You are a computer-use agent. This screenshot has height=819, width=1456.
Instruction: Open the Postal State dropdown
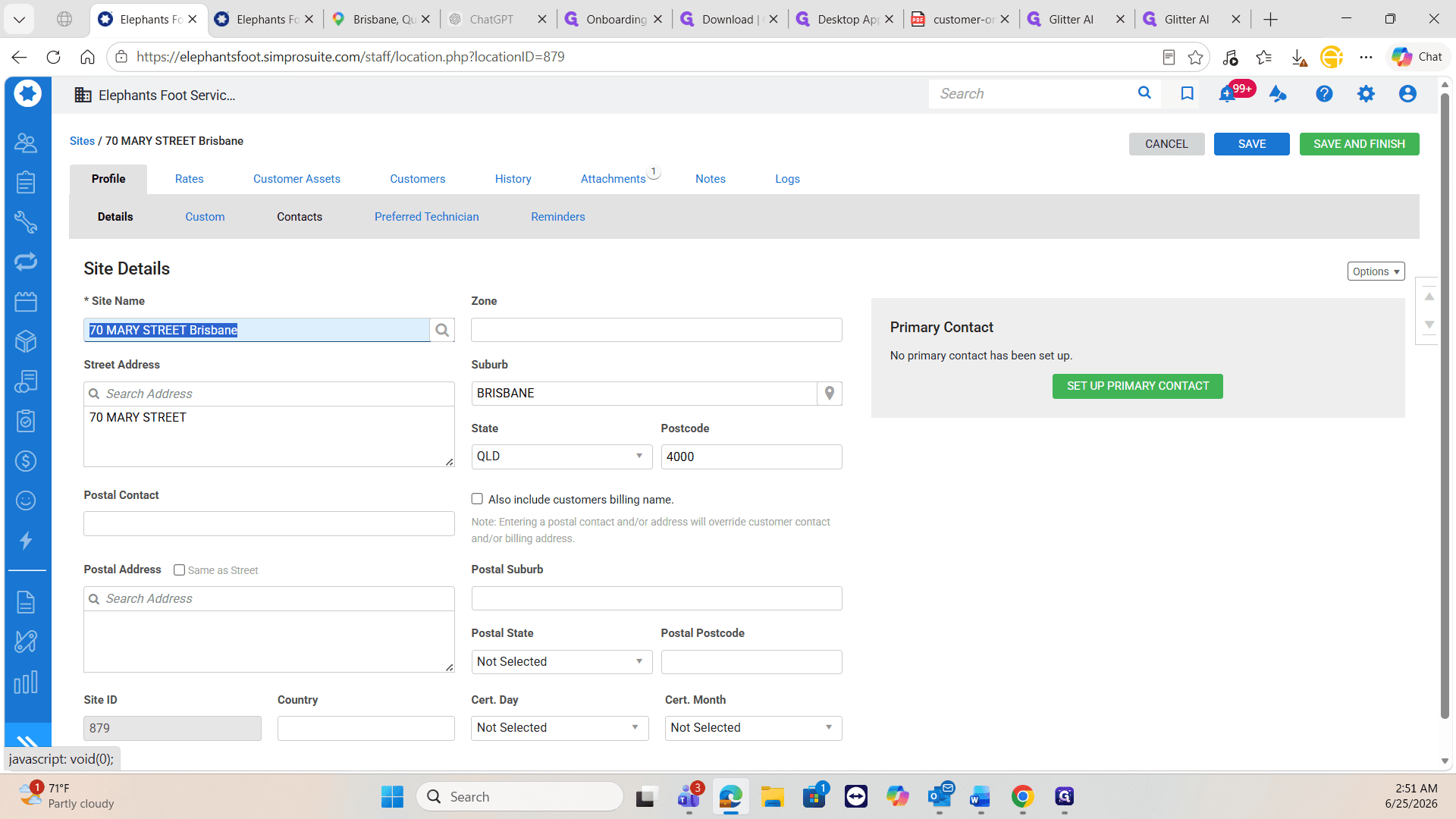561,661
